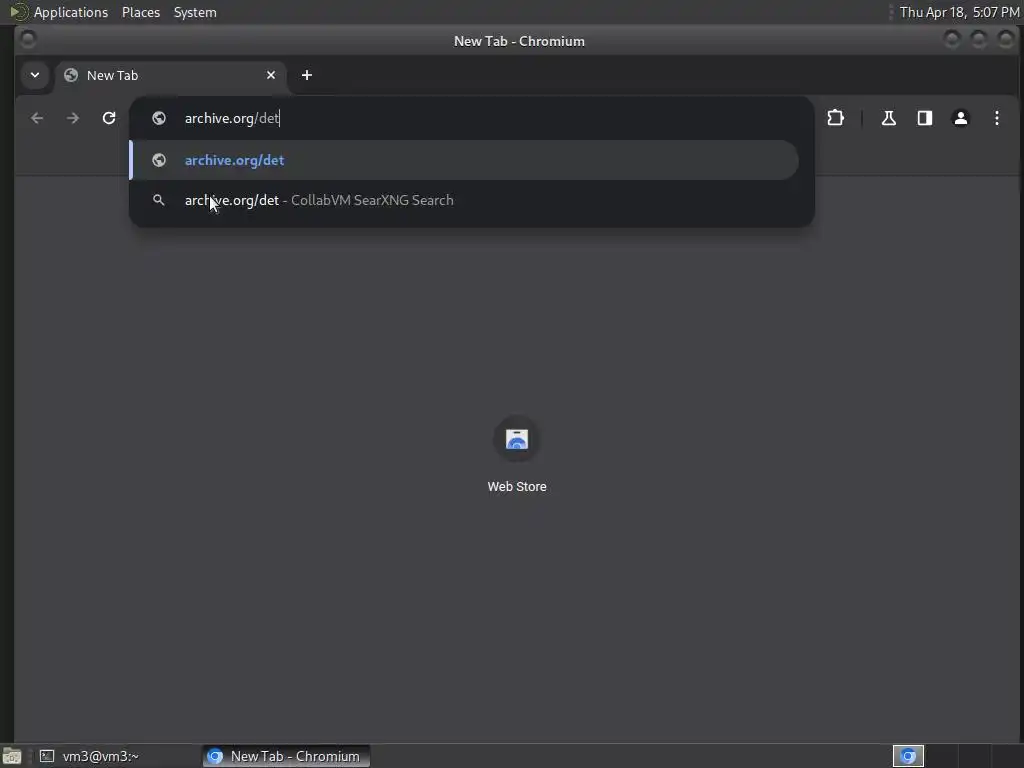The width and height of the screenshot is (1024, 768).
Task: Click New Tab - Chromium taskbar button
Action: 286,756
